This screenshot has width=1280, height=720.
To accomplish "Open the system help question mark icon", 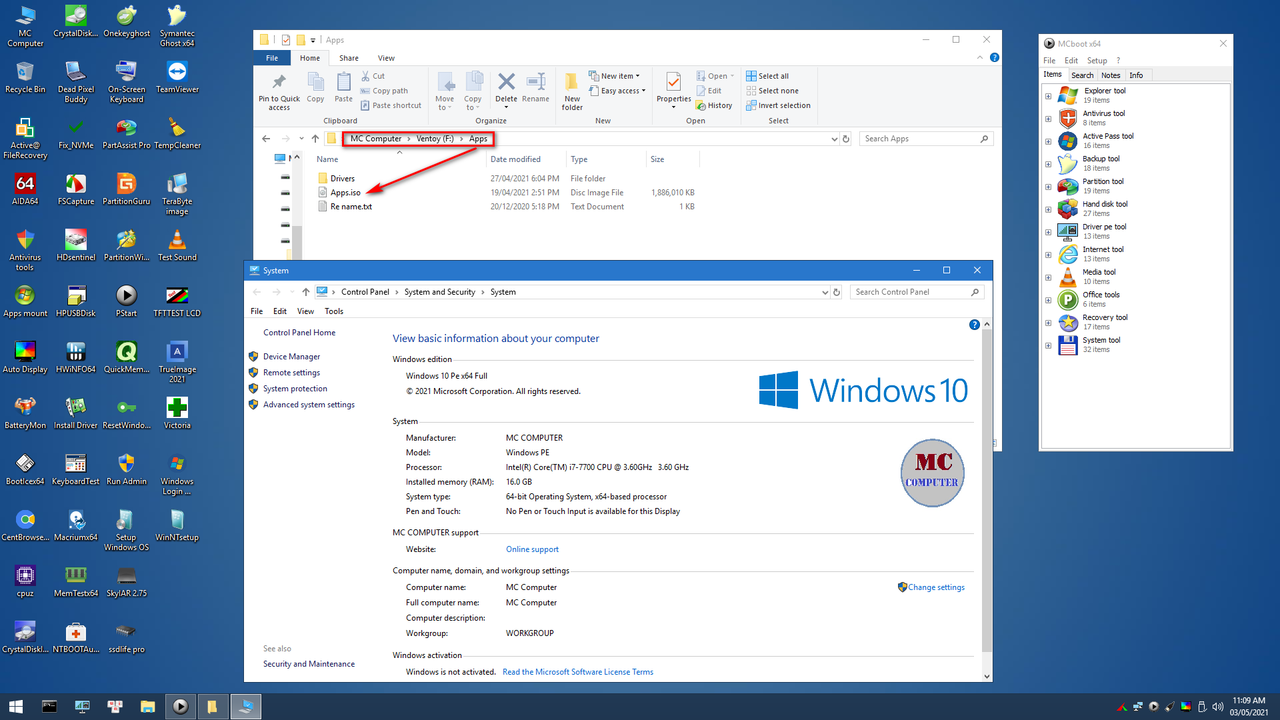I will [975, 325].
